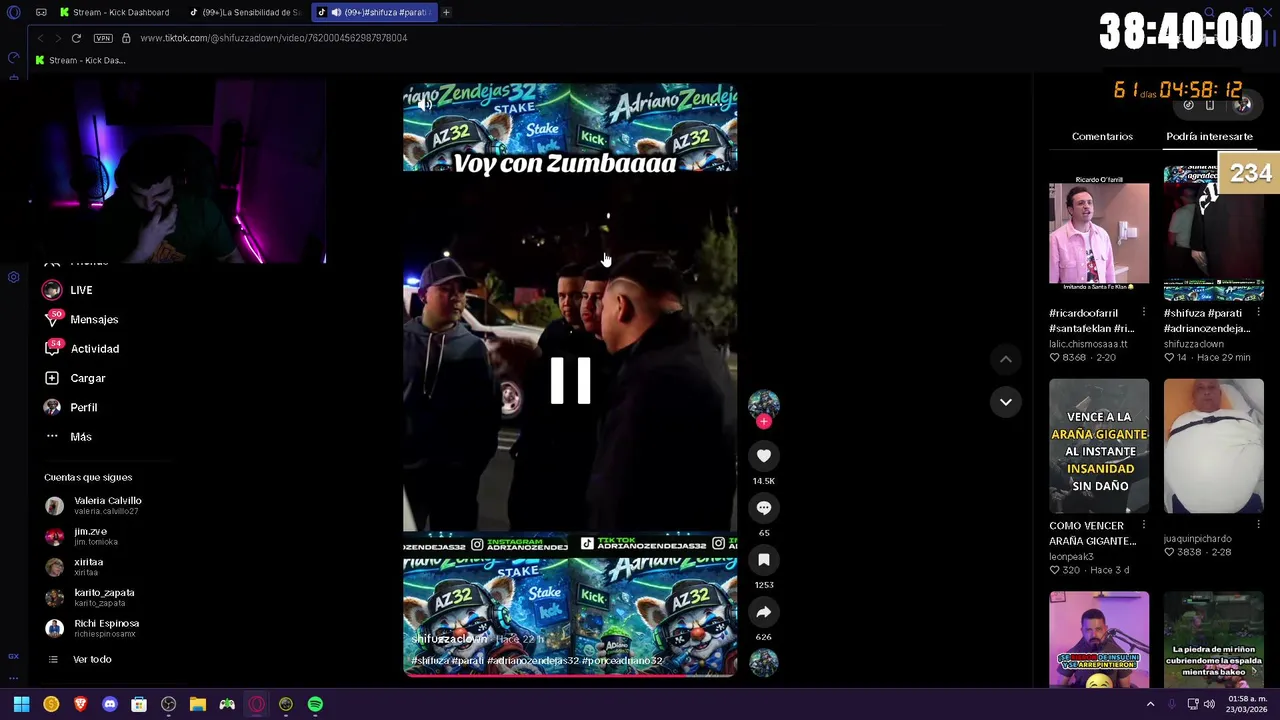Open volume control in system tray

tap(1209, 704)
